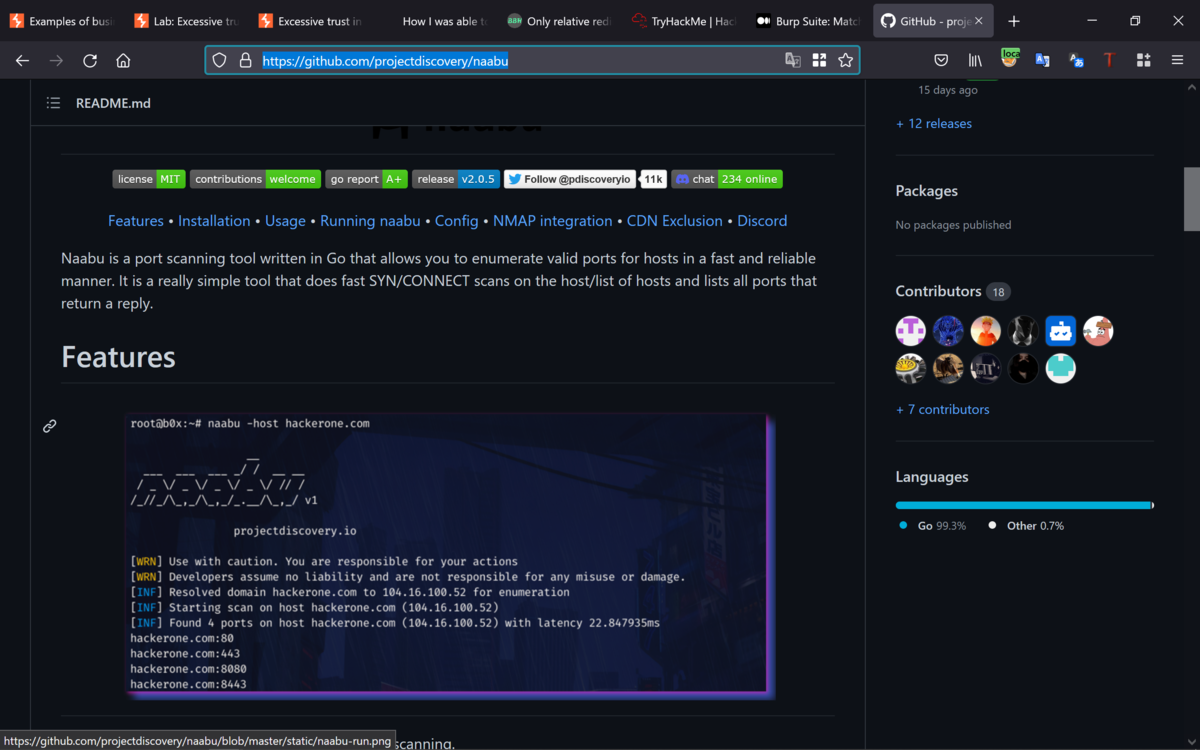Click the Discord chat 234 online badge
This screenshot has height=750, width=1200.
pyautogui.click(x=727, y=179)
